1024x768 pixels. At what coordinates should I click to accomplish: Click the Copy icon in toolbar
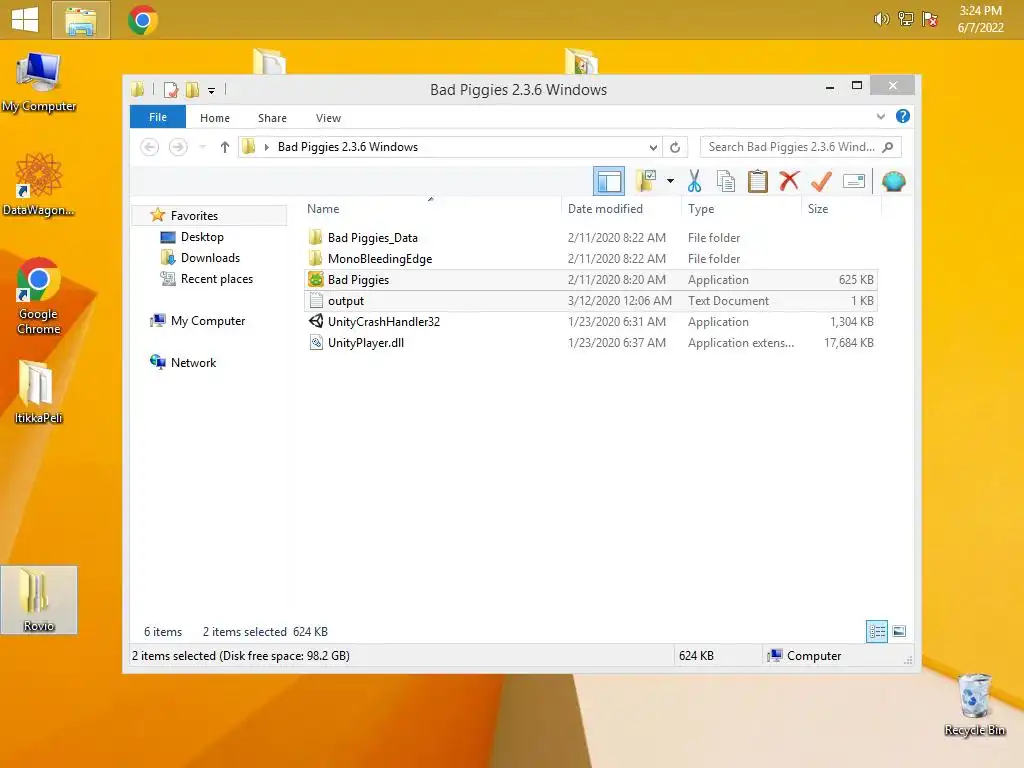(726, 181)
